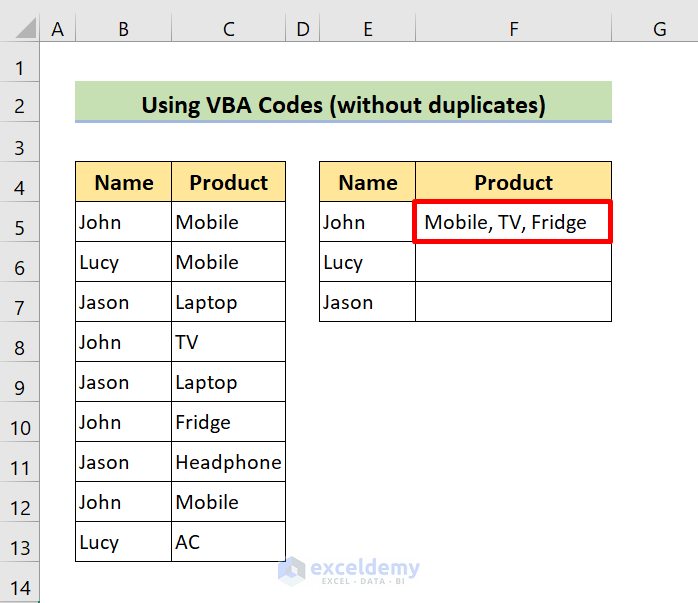This screenshot has height=603, width=698.
Task: Select cell C6 containing 'Mobile'
Action: pos(228,262)
